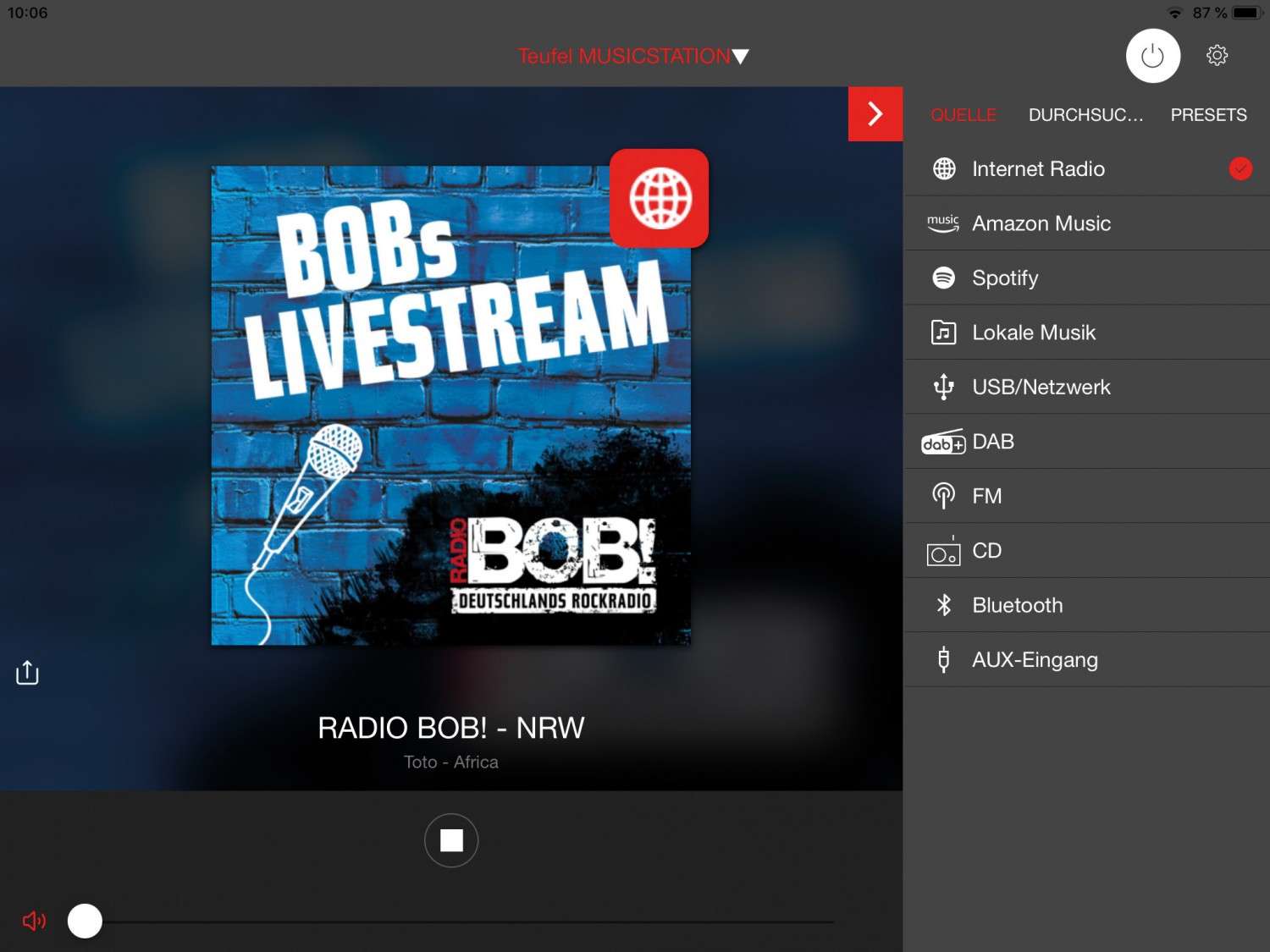The image size is (1270, 952).
Task: Click the volume slider knob
Action: (x=85, y=921)
